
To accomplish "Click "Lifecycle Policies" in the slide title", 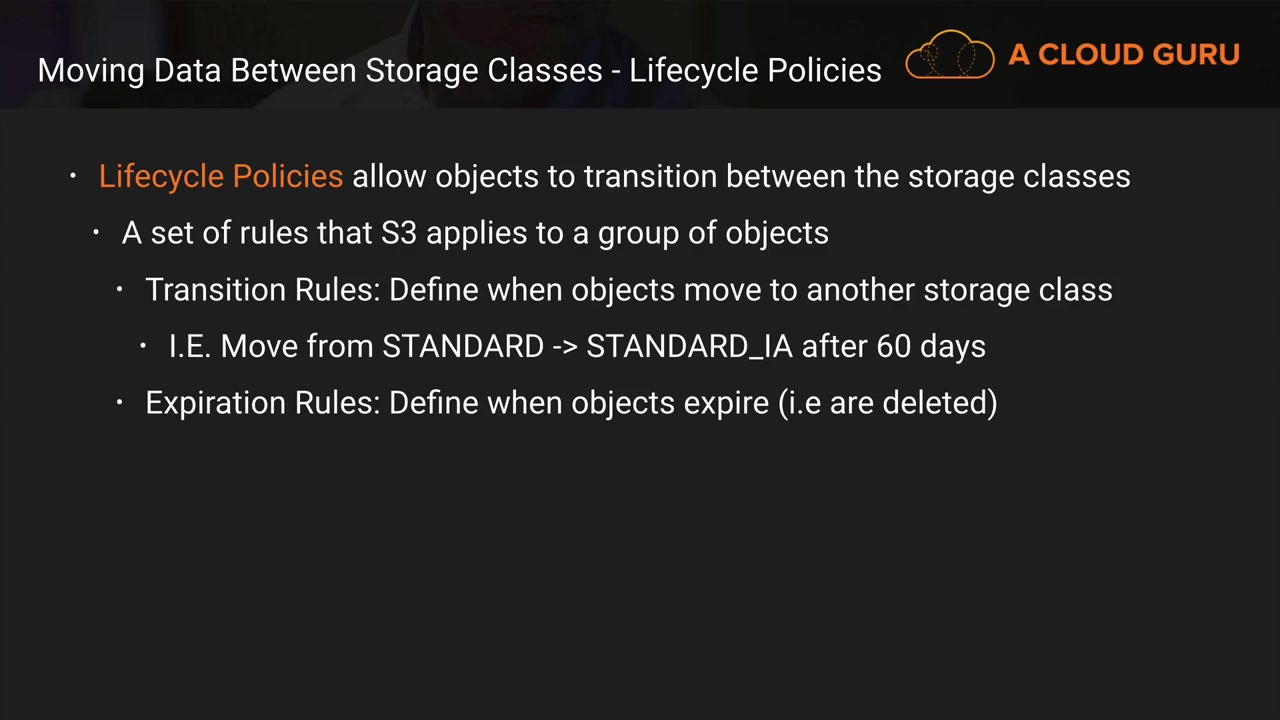I will coord(755,70).
